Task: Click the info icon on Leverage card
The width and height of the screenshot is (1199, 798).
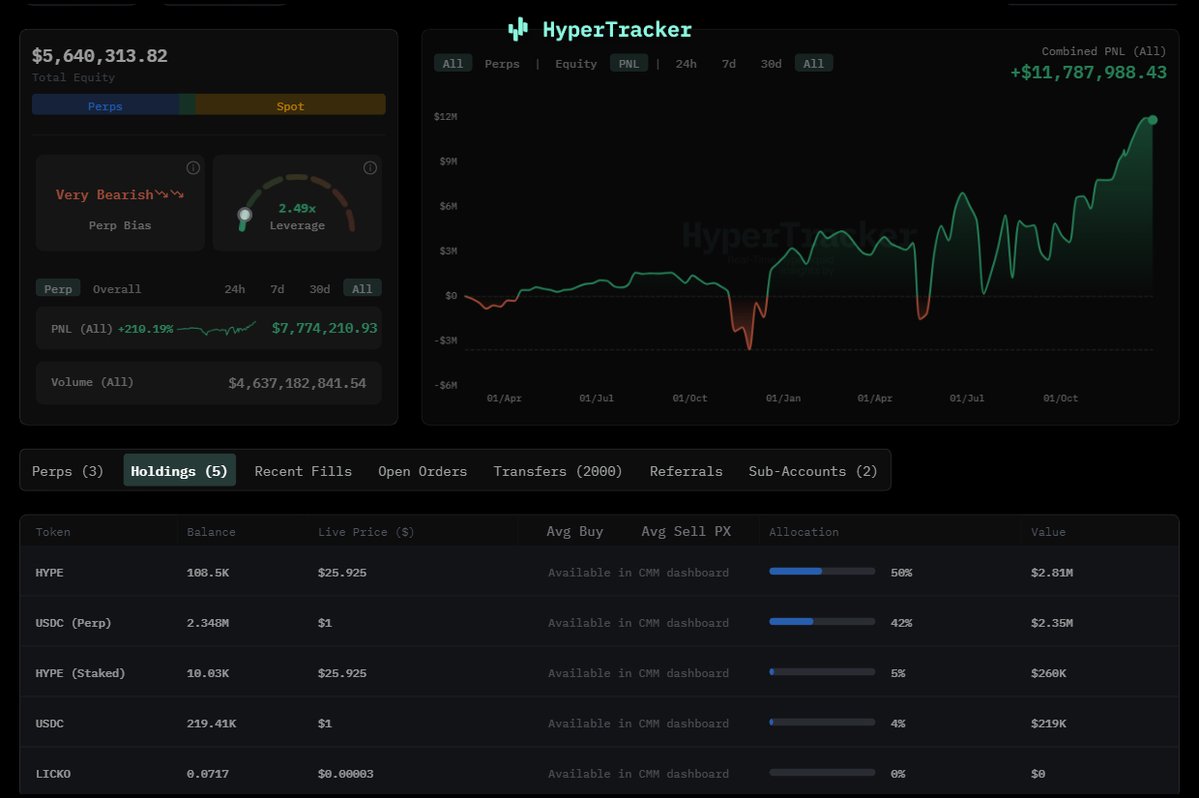Action: 370,168
